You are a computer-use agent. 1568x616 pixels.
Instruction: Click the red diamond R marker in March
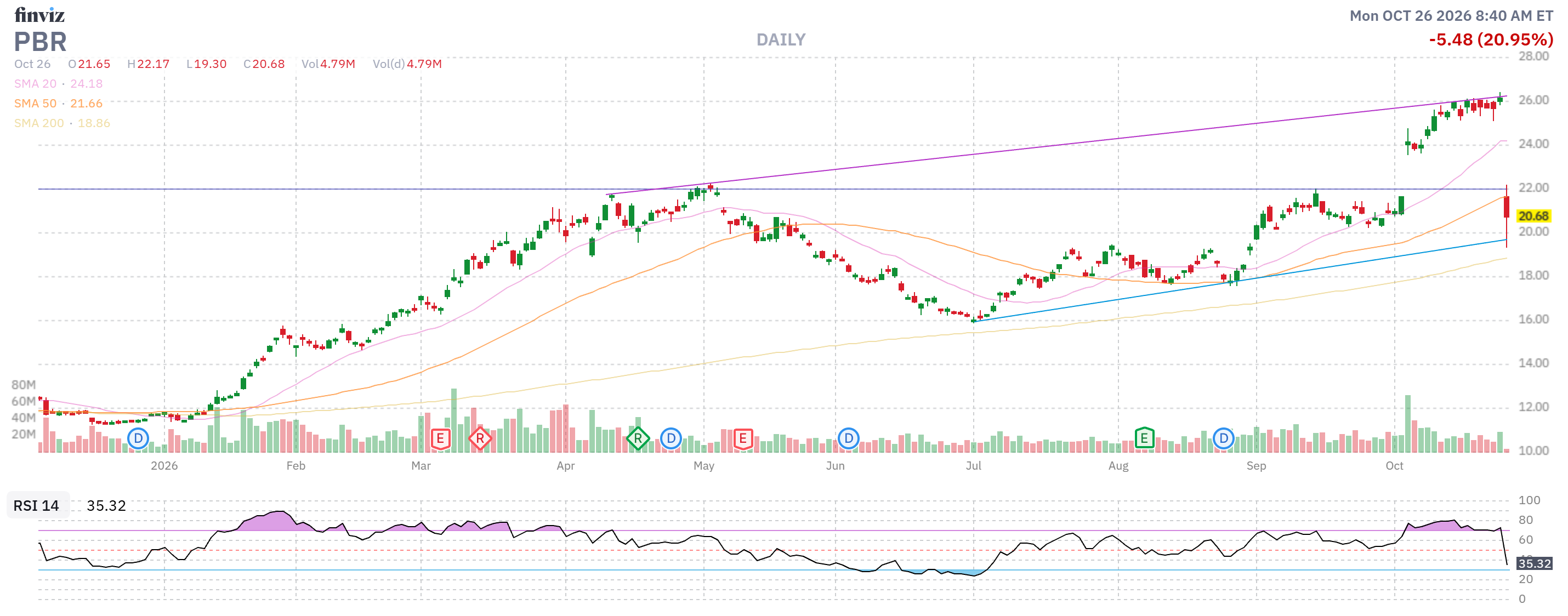tap(480, 438)
